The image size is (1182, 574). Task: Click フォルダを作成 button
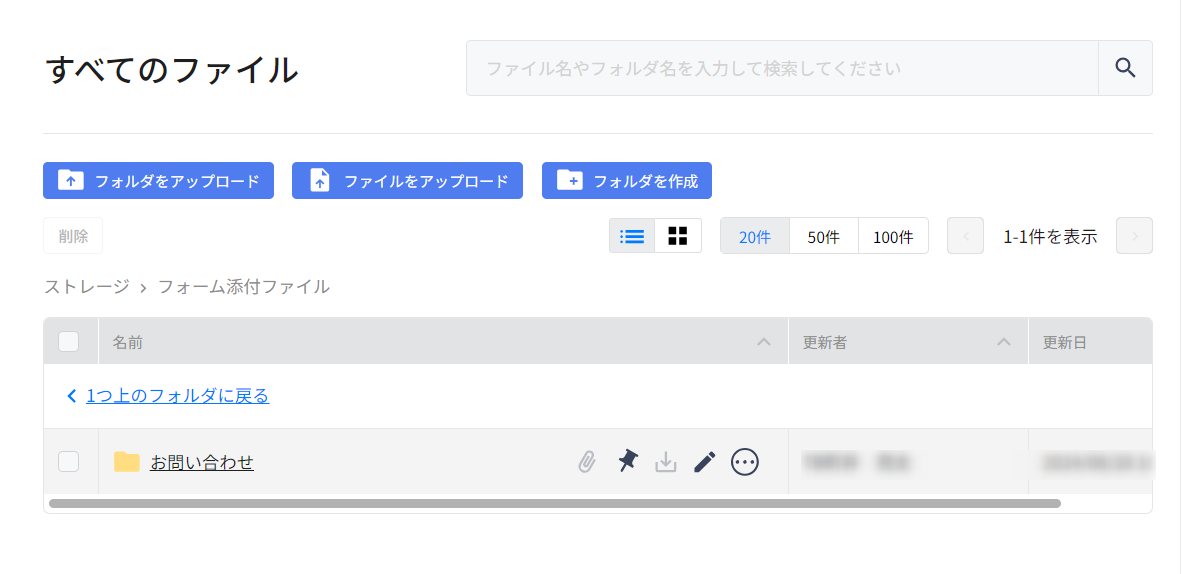(x=626, y=181)
